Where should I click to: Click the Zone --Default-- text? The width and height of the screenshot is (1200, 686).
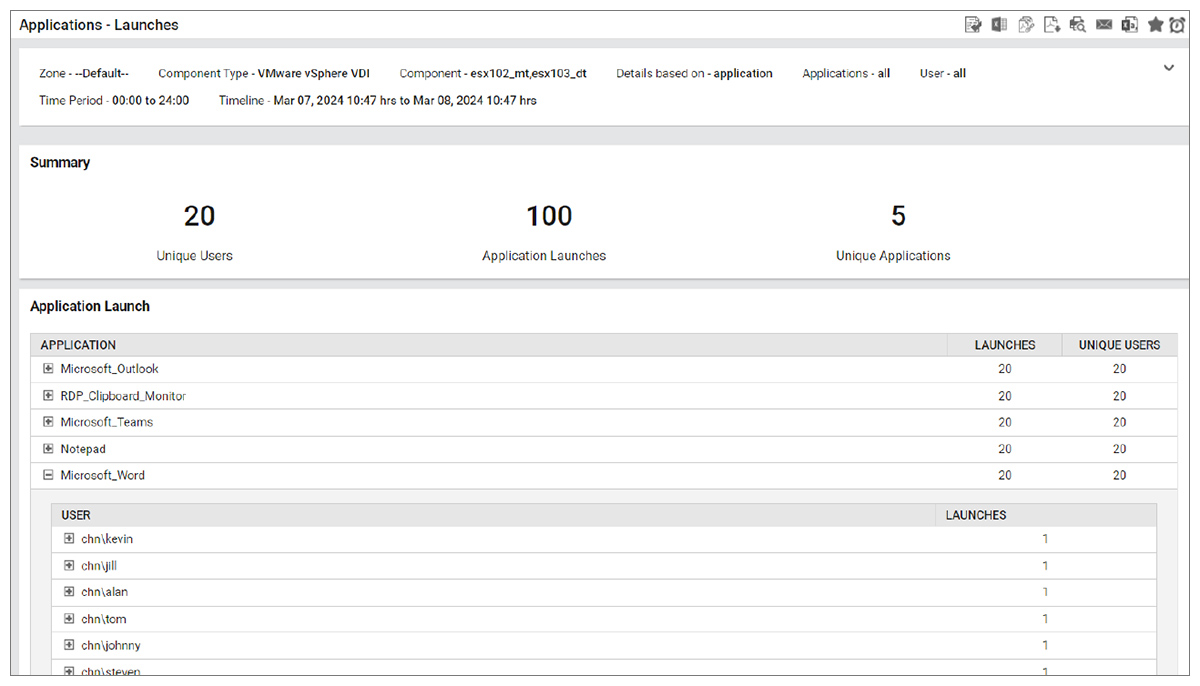[84, 73]
